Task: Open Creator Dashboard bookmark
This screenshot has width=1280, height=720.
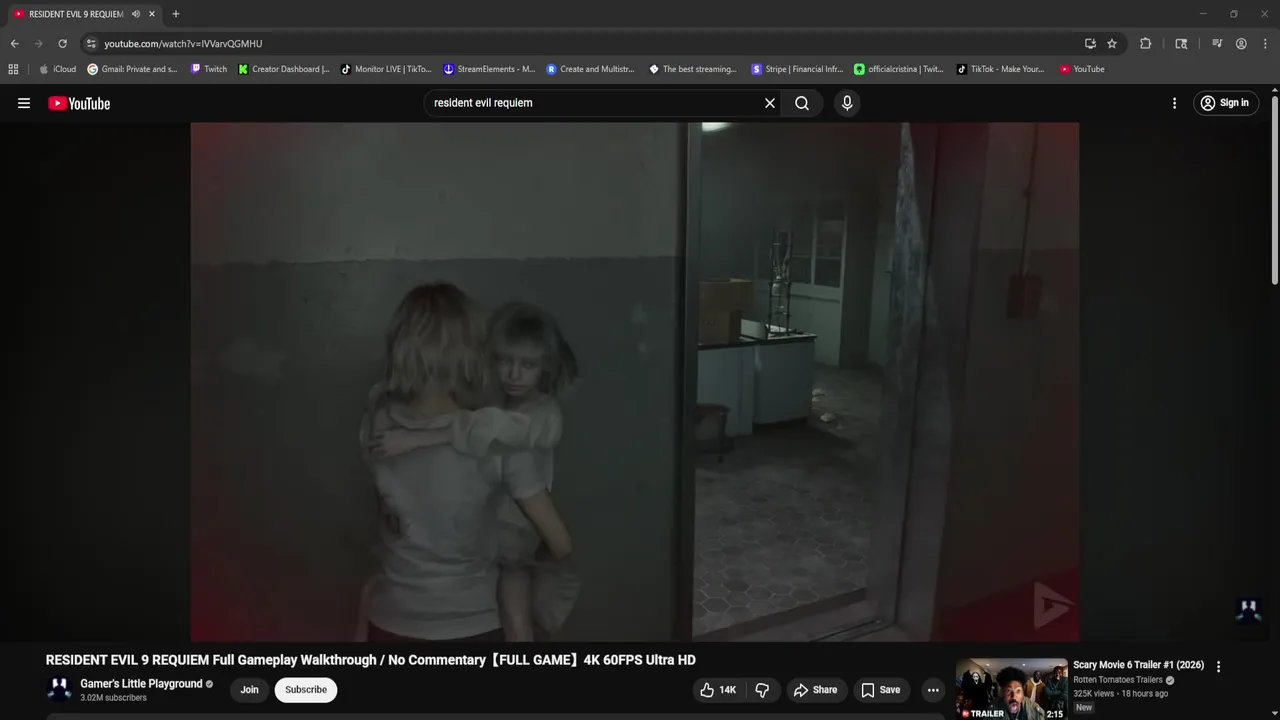Action: [283, 69]
